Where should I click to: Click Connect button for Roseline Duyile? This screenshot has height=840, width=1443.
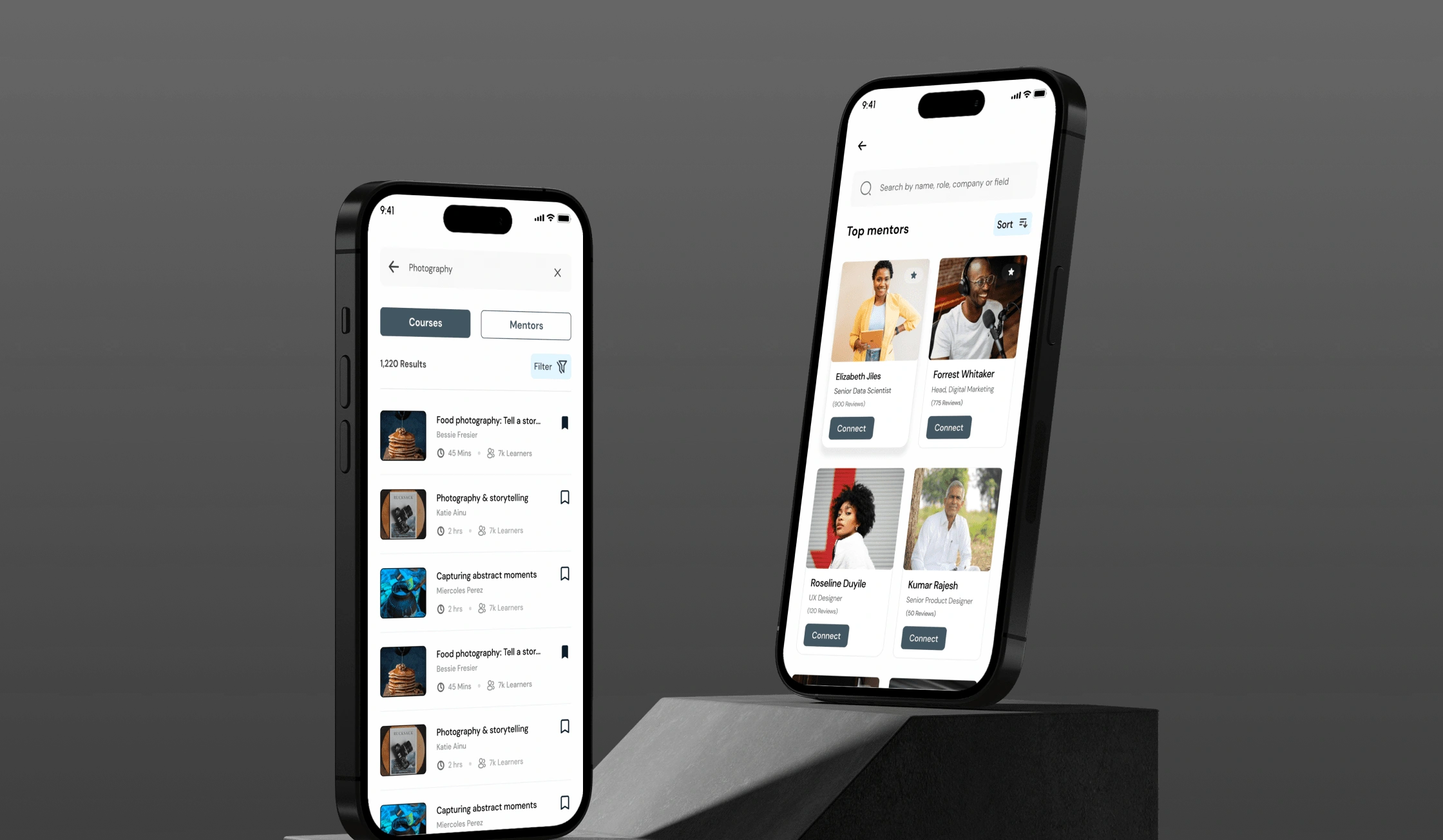click(x=825, y=636)
